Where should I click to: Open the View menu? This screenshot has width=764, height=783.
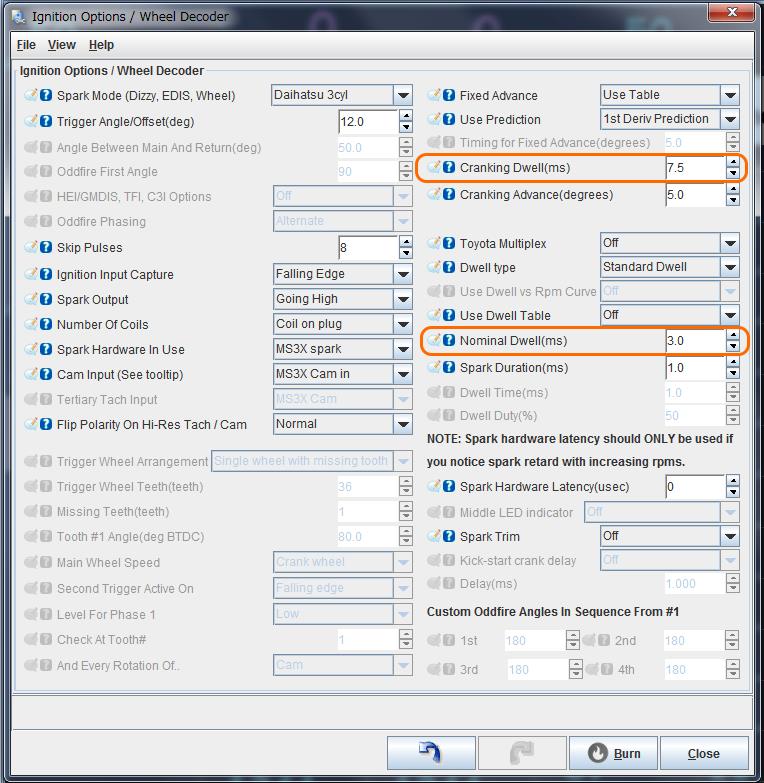(x=62, y=45)
